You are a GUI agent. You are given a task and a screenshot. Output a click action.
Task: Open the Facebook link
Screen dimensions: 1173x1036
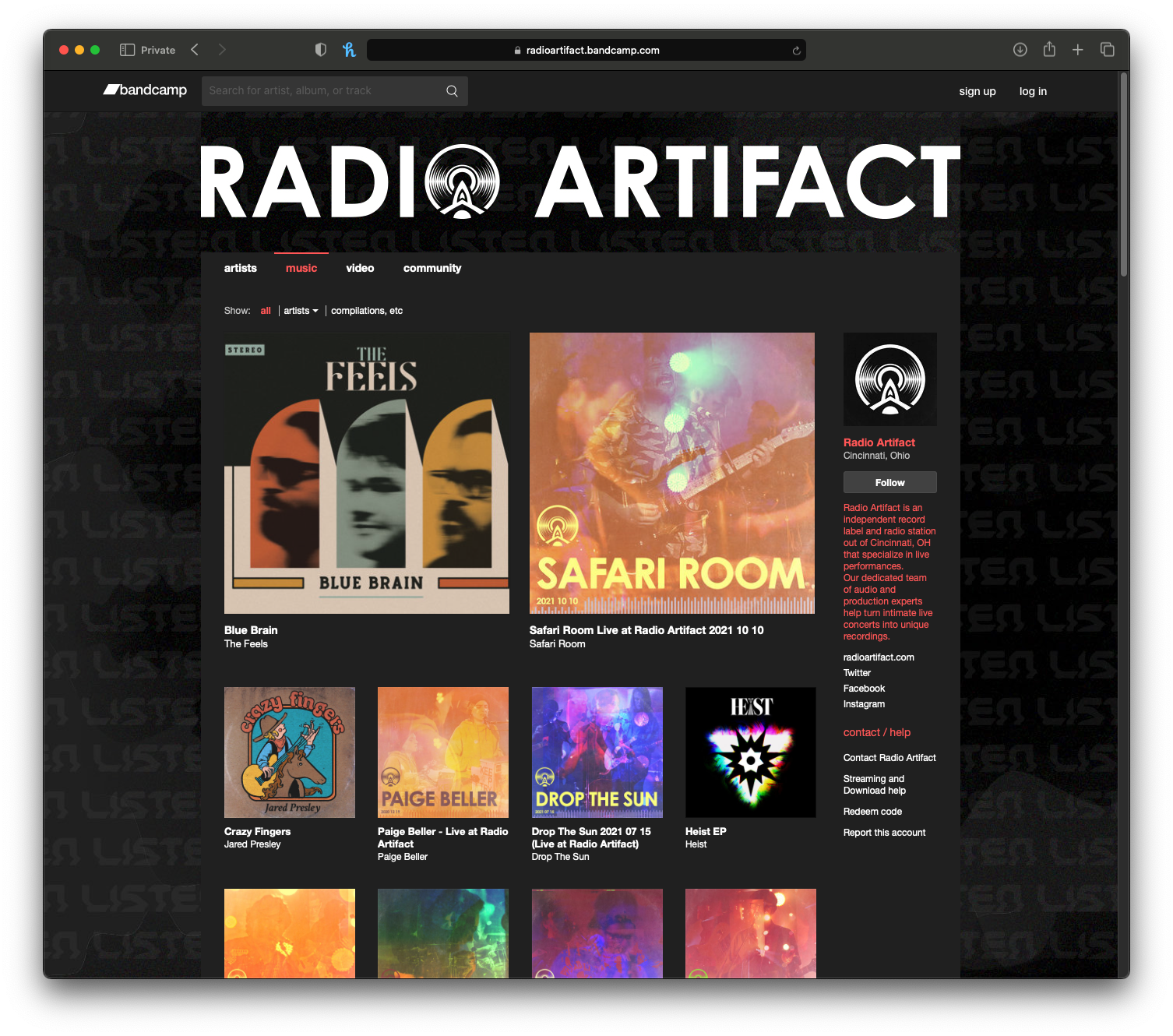864,689
